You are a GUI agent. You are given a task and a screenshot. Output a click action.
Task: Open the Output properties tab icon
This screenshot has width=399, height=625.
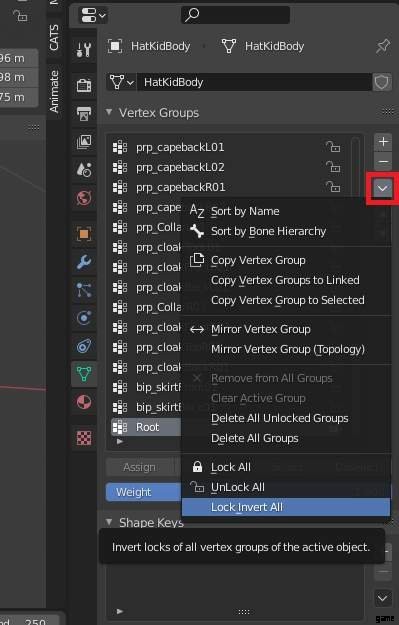point(84,113)
